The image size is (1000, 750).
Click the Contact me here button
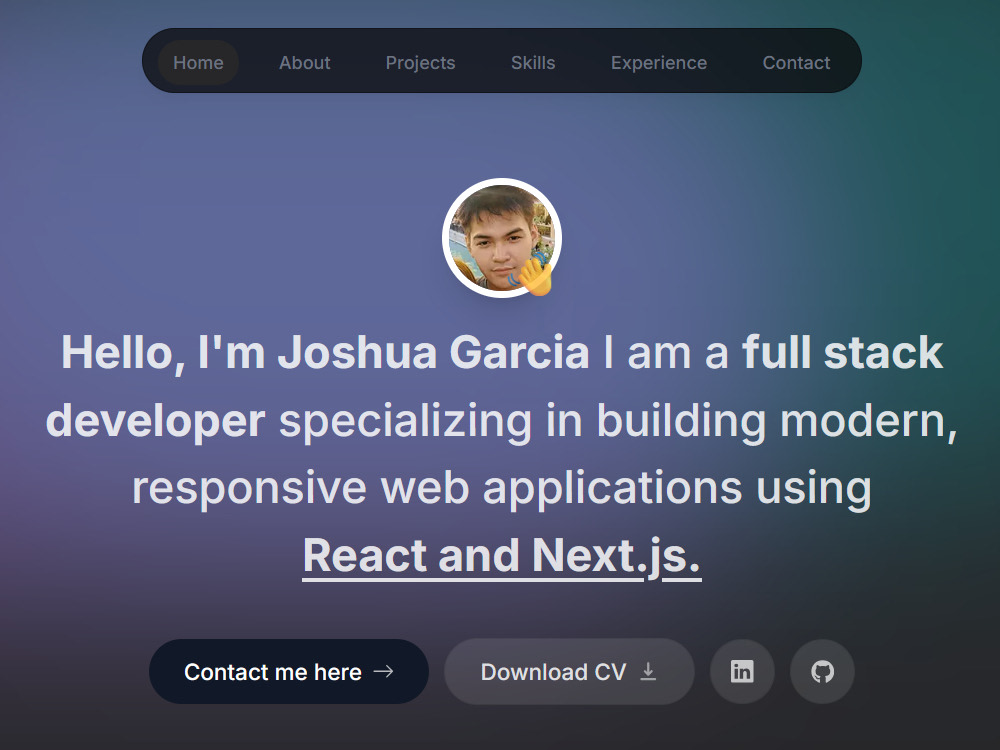(289, 672)
